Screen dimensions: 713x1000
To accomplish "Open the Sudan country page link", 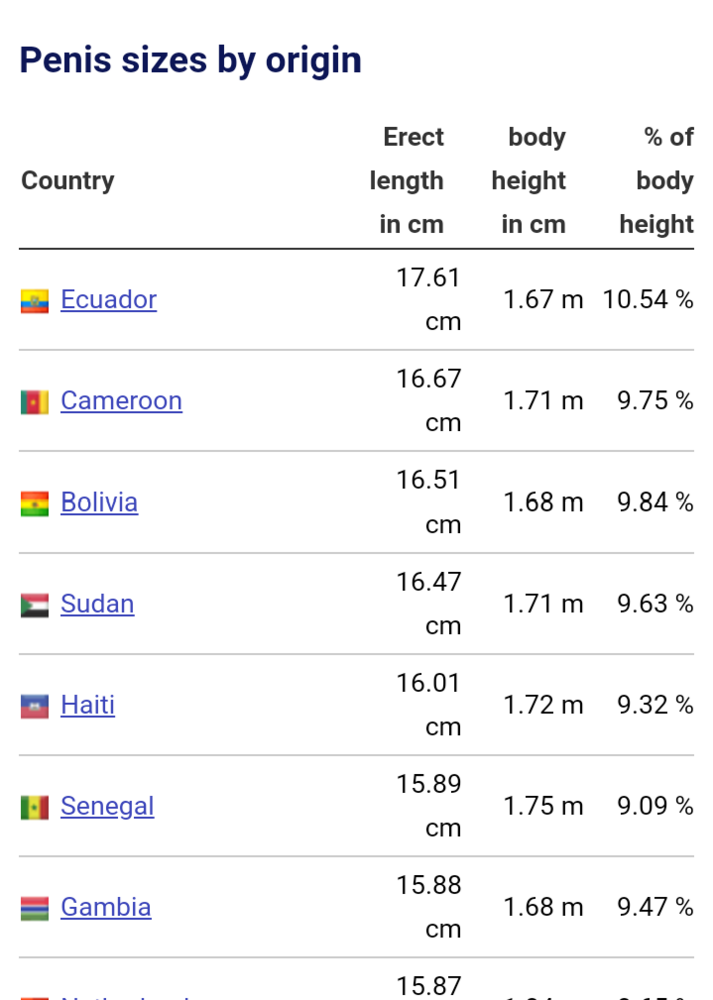I will click(x=97, y=604).
